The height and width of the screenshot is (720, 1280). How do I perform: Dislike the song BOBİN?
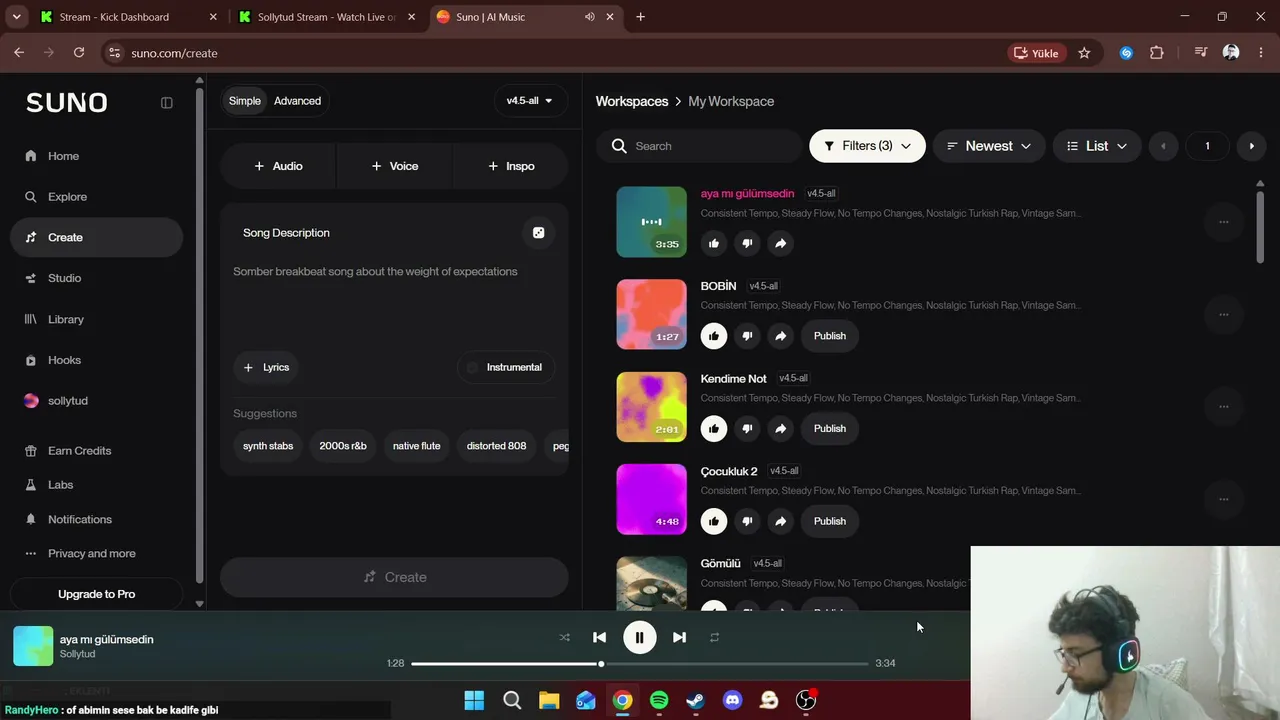click(747, 336)
